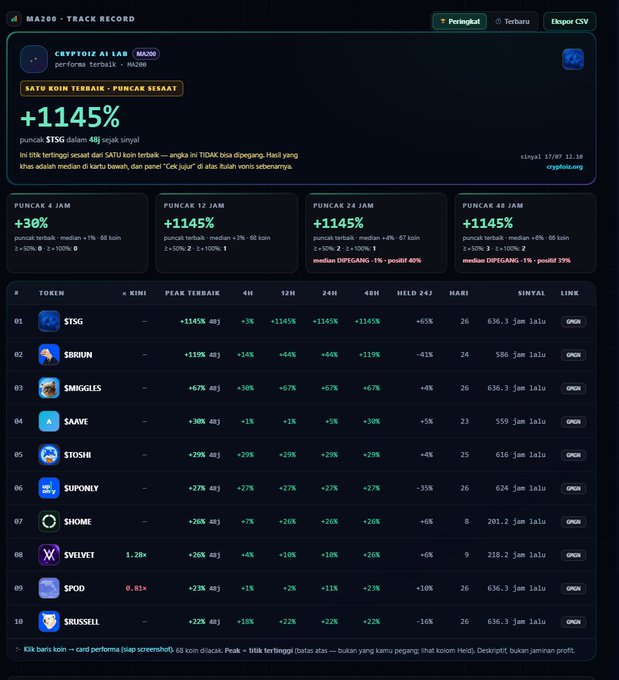The width and height of the screenshot is (619, 680).
Task: Click the $VELVET token icon
Action: coord(49,555)
